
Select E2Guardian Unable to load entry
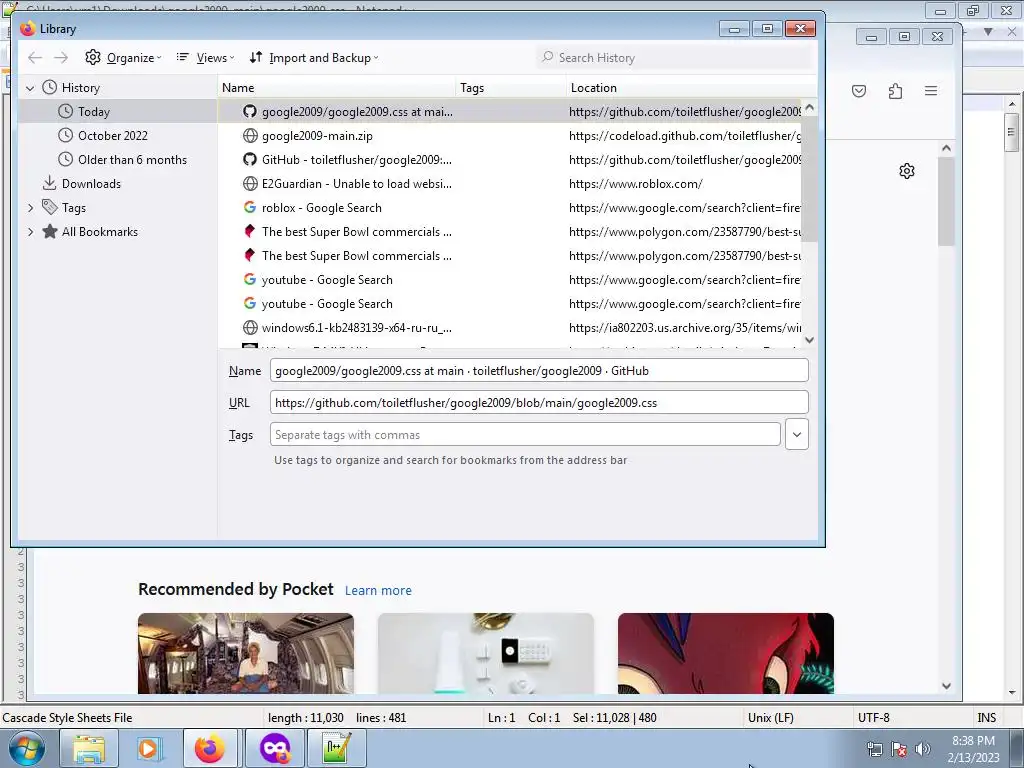(x=509, y=184)
